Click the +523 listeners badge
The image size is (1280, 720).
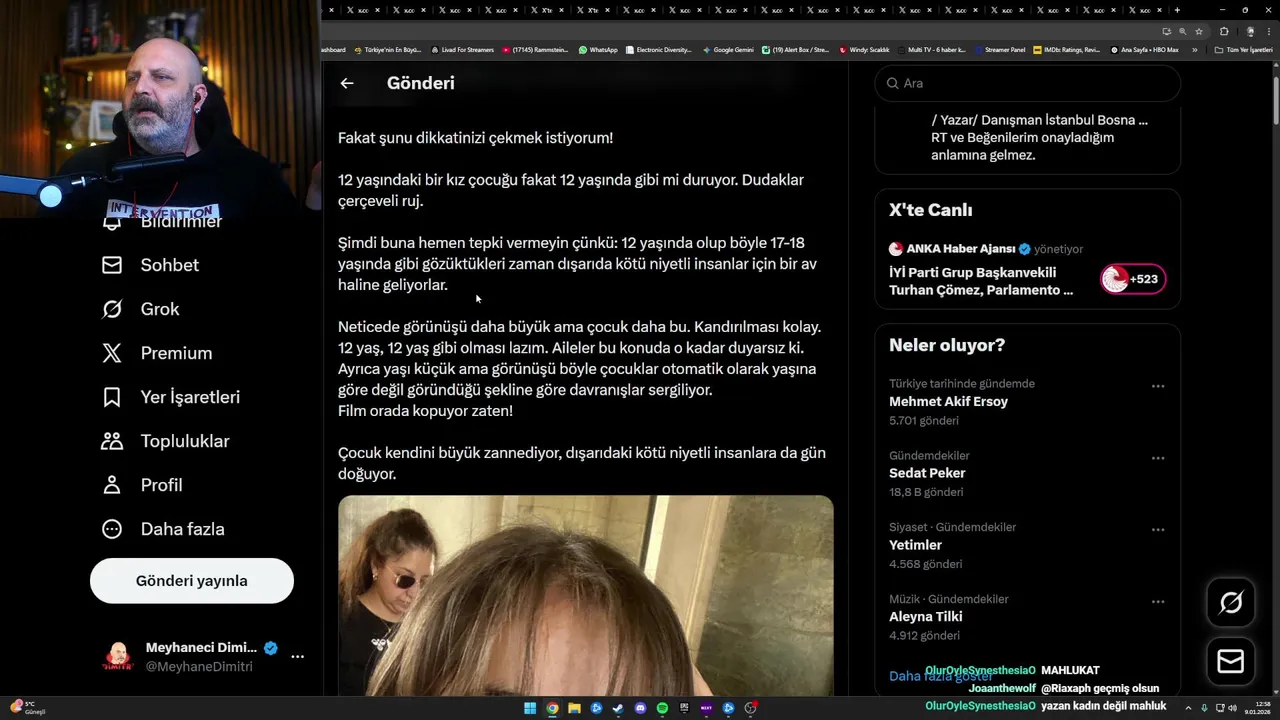[1133, 279]
